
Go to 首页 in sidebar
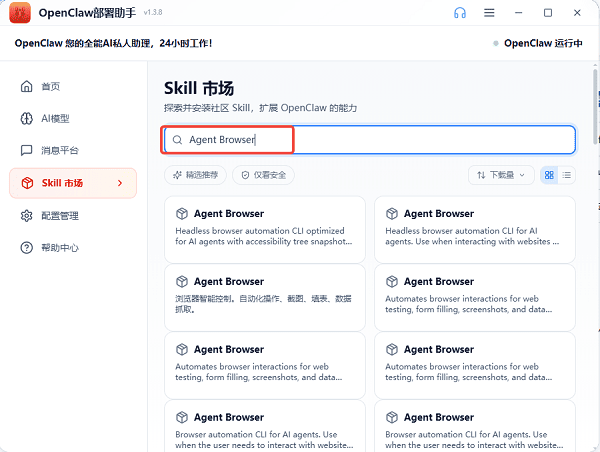(x=73, y=86)
